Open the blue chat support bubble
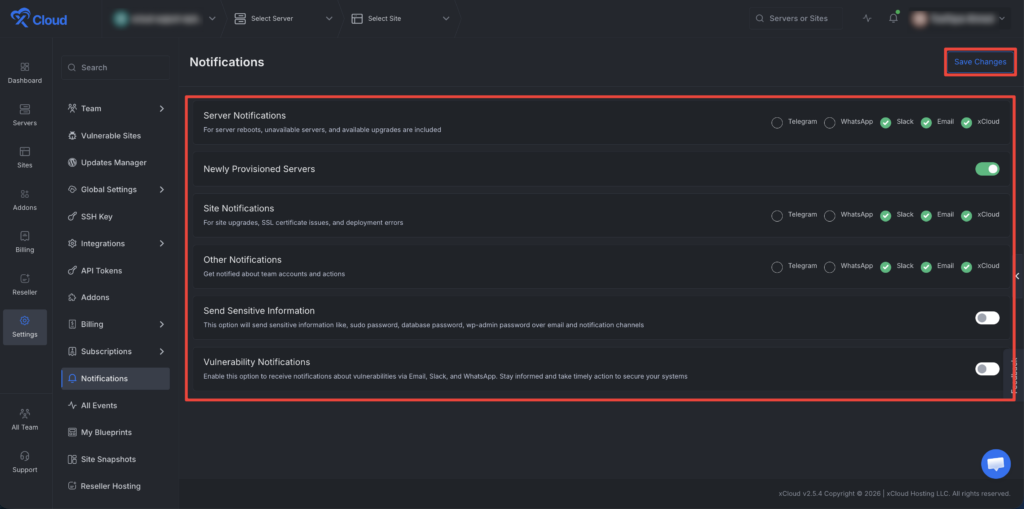 tap(995, 464)
